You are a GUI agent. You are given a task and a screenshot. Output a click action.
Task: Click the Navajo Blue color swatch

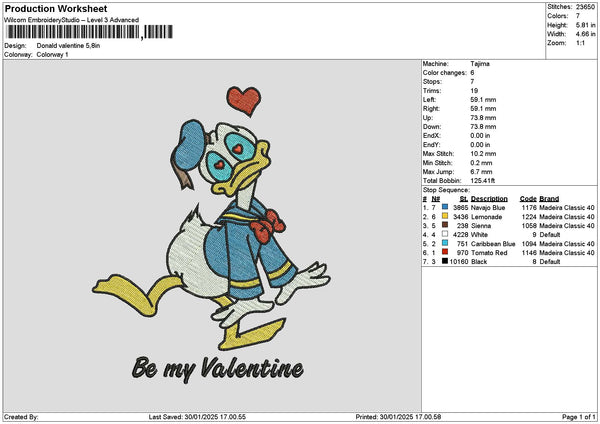pos(445,207)
